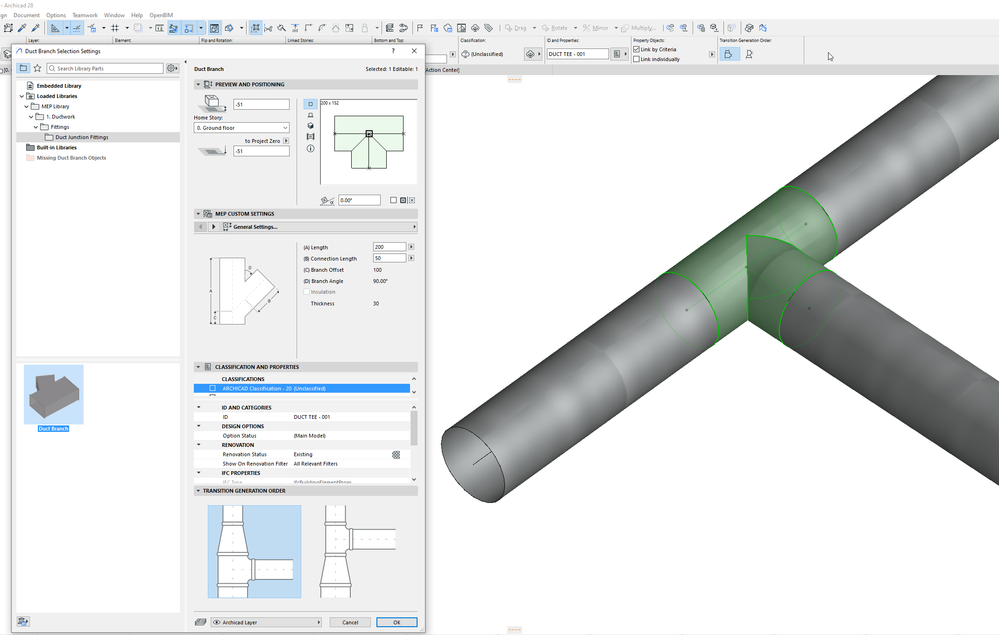The height and width of the screenshot is (635, 999).
Task: Select the 3D preview mode icon
Action: pyautogui.click(x=310, y=126)
